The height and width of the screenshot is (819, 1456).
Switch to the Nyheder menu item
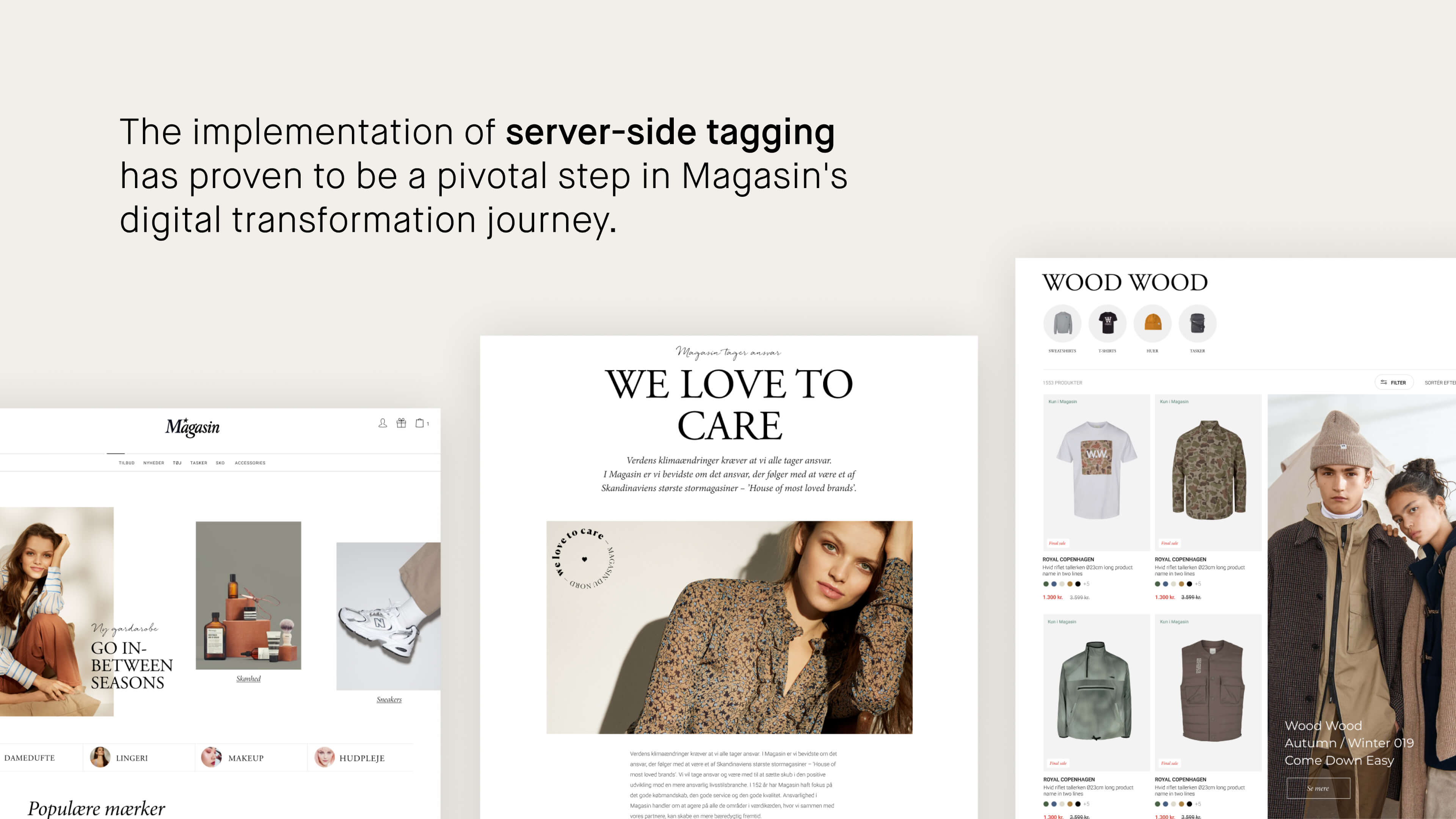point(154,463)
